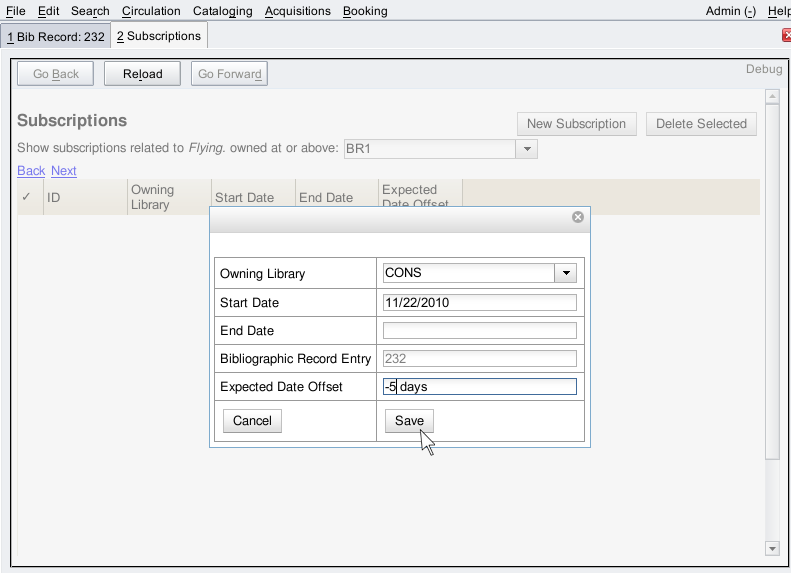Viewport: 791px width, 573px height.
Task: Click the checkmark select-all column header
Action: coord(26,198)
